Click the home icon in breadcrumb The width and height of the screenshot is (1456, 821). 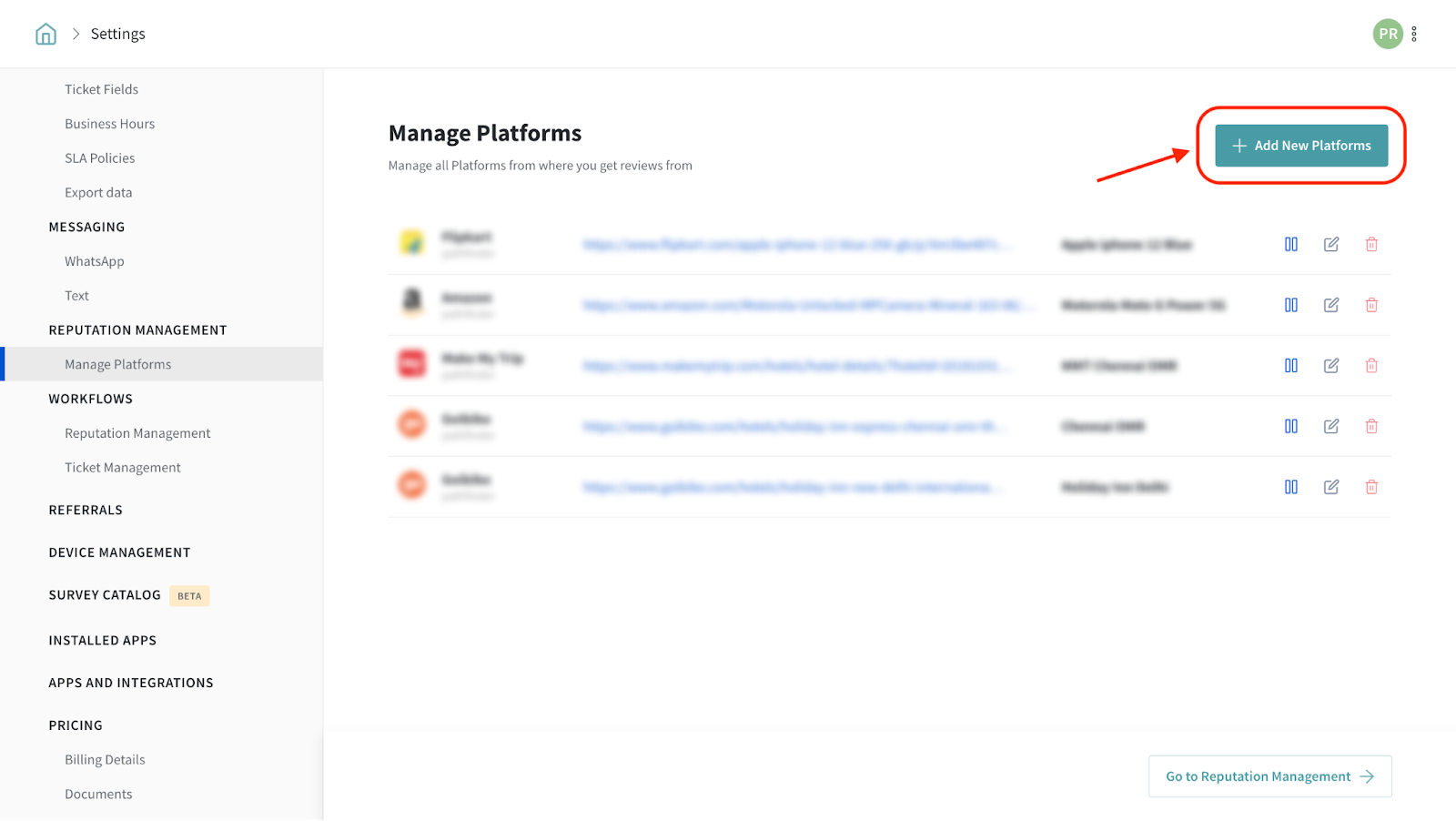(45, 35)
